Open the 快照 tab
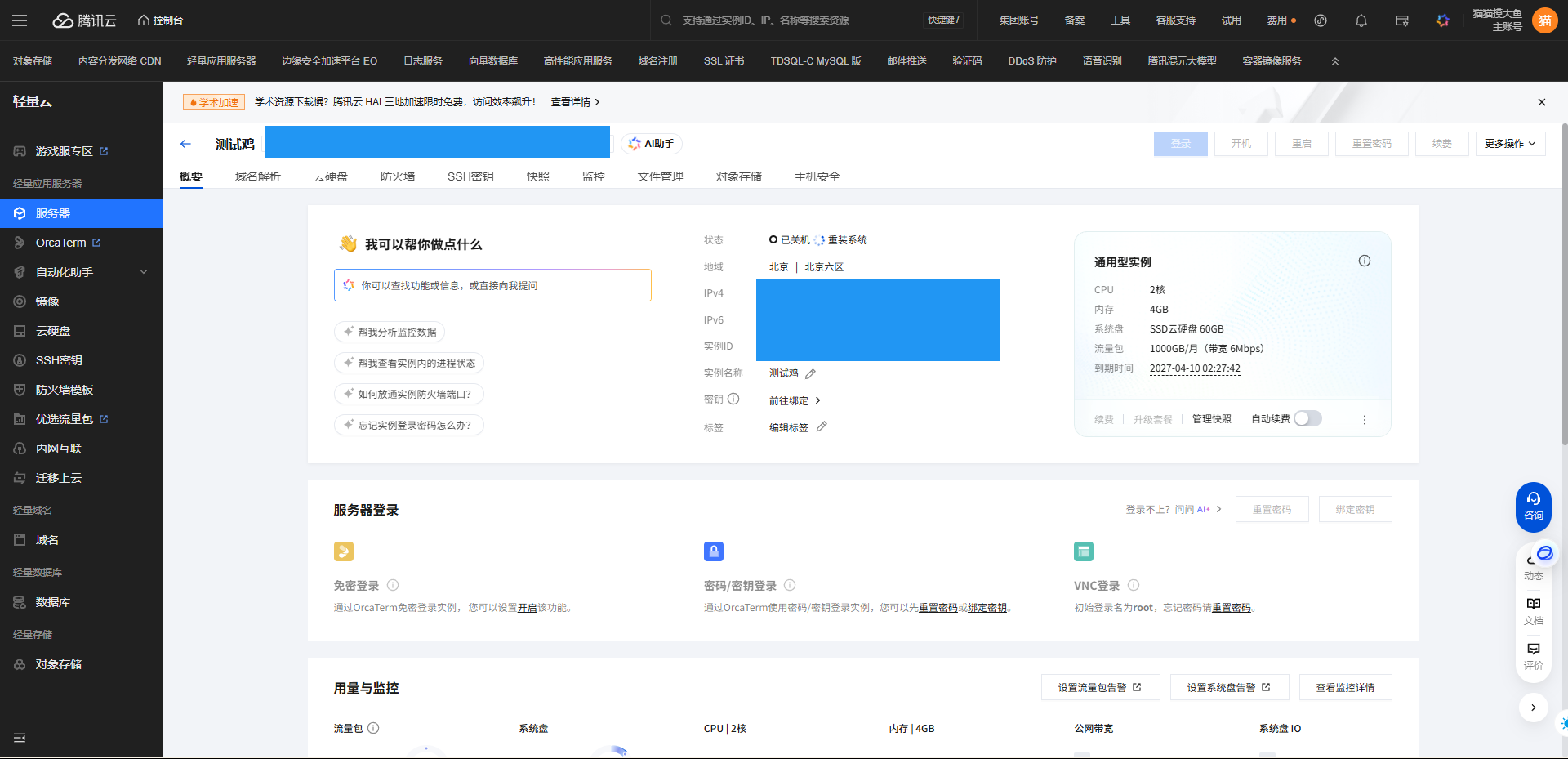The width and height of the screenshot is (1568, 759). 537,176
